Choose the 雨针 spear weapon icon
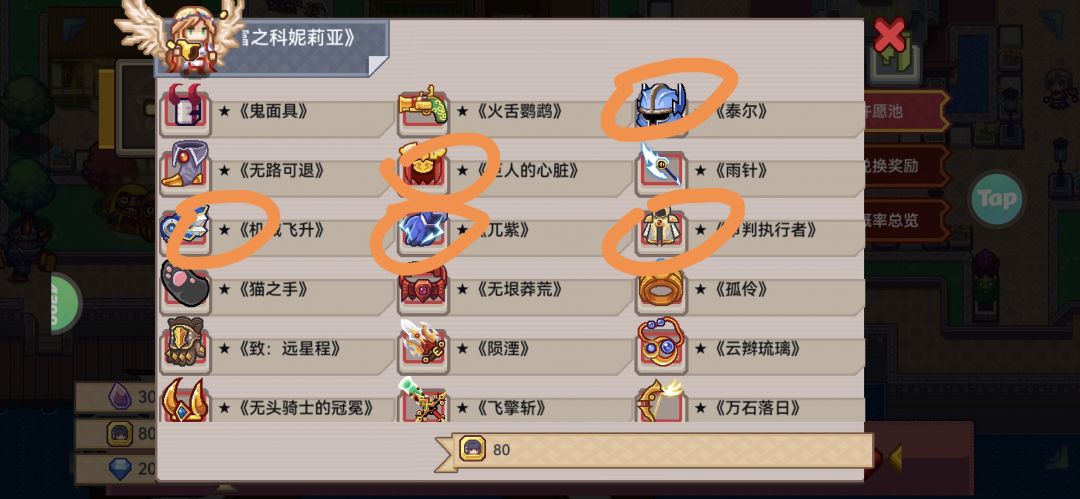 click(x=661, y=167)
